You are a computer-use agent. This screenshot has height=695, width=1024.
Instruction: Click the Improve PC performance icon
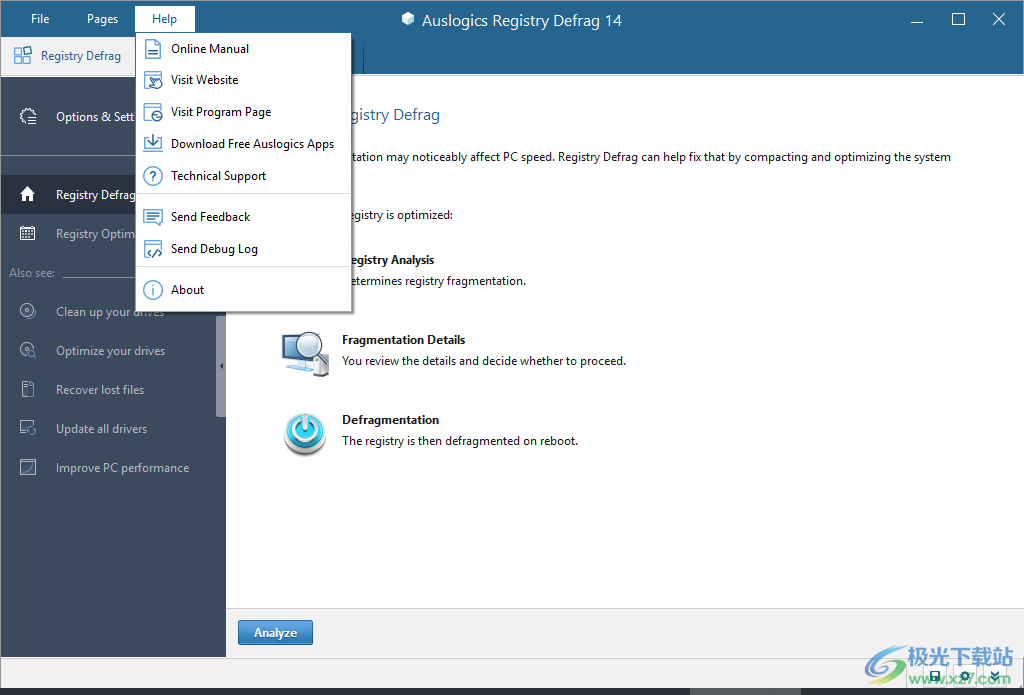[x=27, y=467]
